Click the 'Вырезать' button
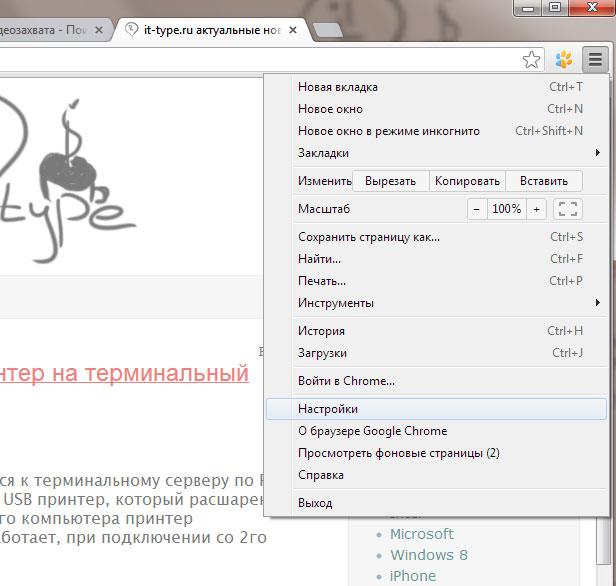The width and height of the screenshot is (616, 586). click(x=390, y=181)
